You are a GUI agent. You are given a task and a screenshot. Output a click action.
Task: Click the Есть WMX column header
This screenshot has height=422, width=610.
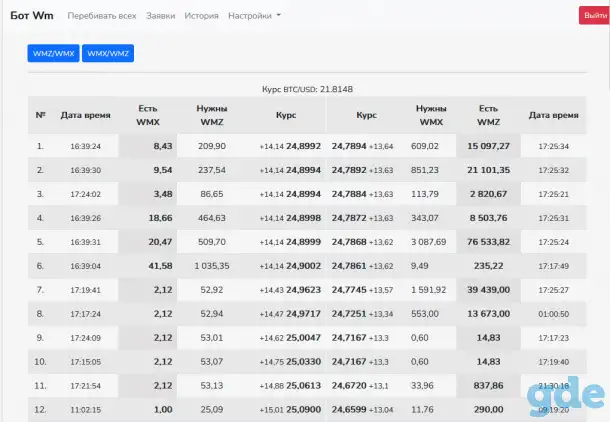[x=148, y=115]
